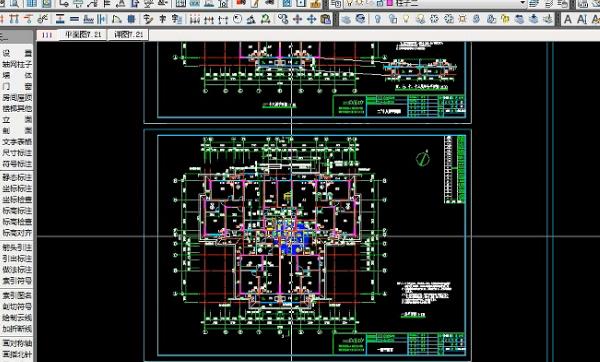
Task: Click the single-line text A icon
Action: click(568, 19)
